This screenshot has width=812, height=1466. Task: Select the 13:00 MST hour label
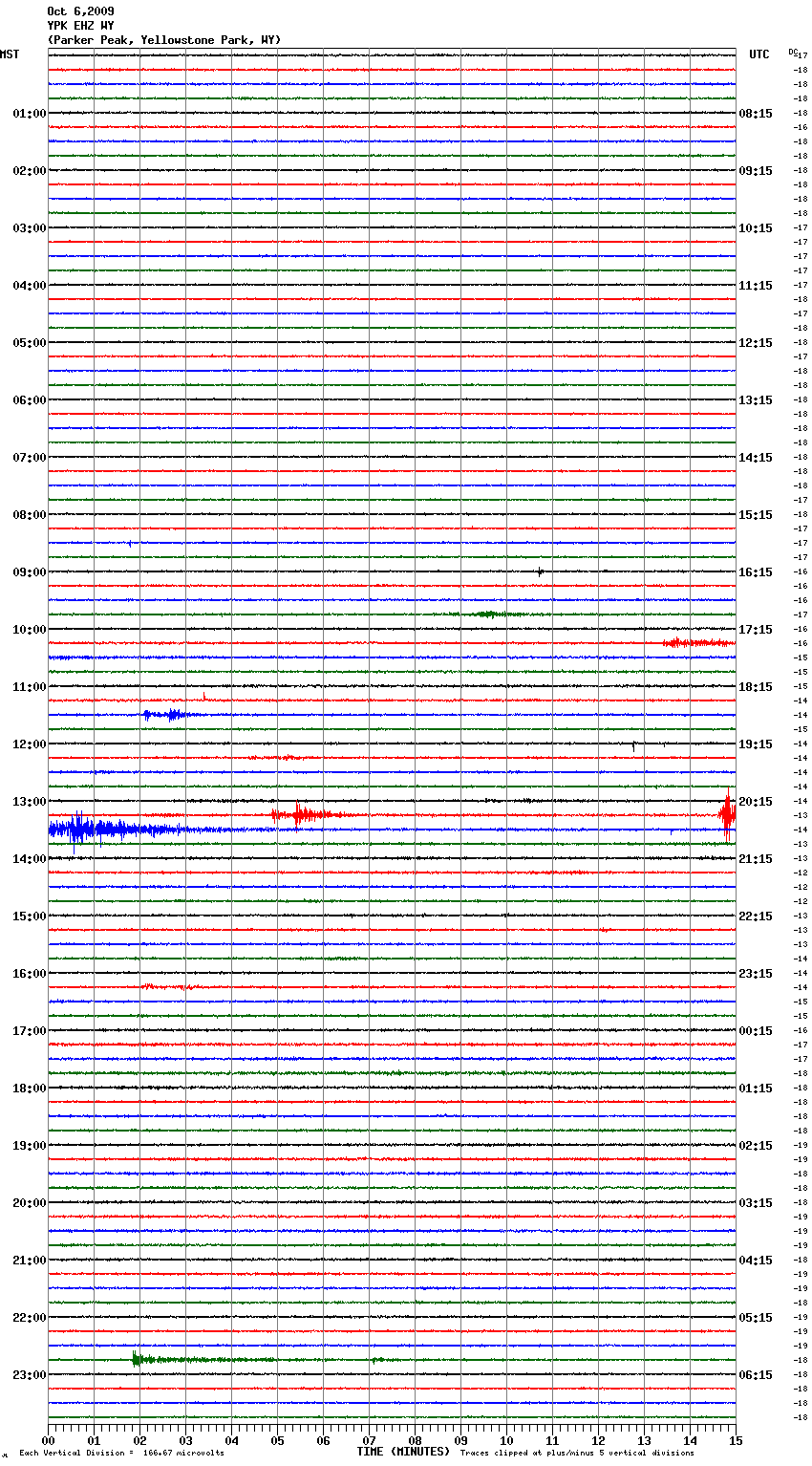[x=30, y=802]
